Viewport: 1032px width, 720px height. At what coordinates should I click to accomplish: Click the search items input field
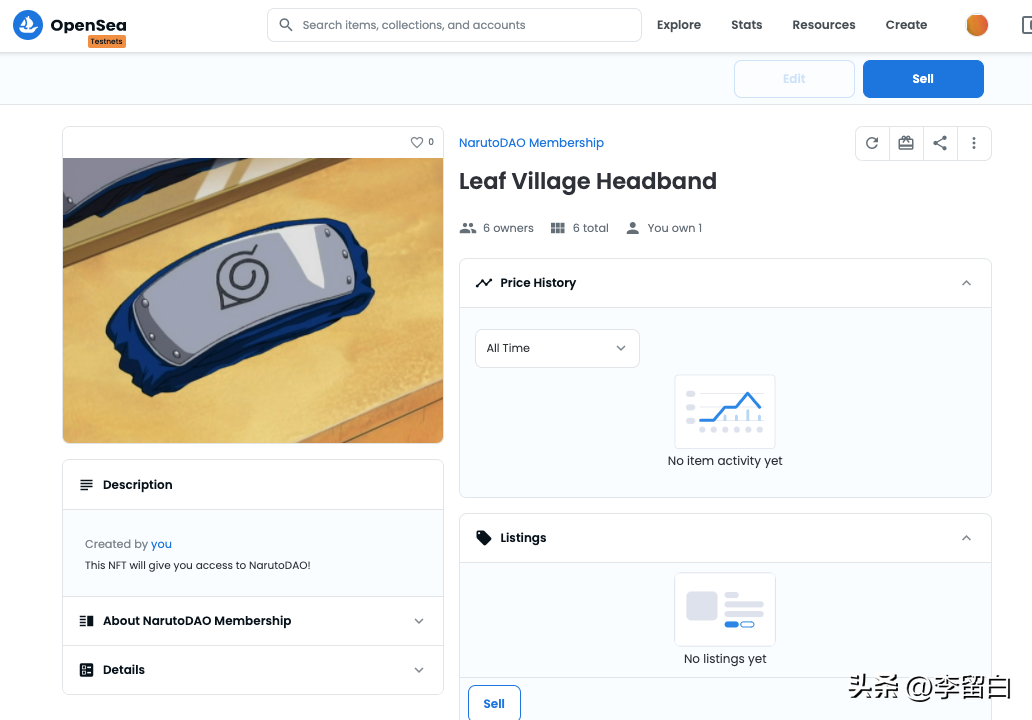pos(465,25)
